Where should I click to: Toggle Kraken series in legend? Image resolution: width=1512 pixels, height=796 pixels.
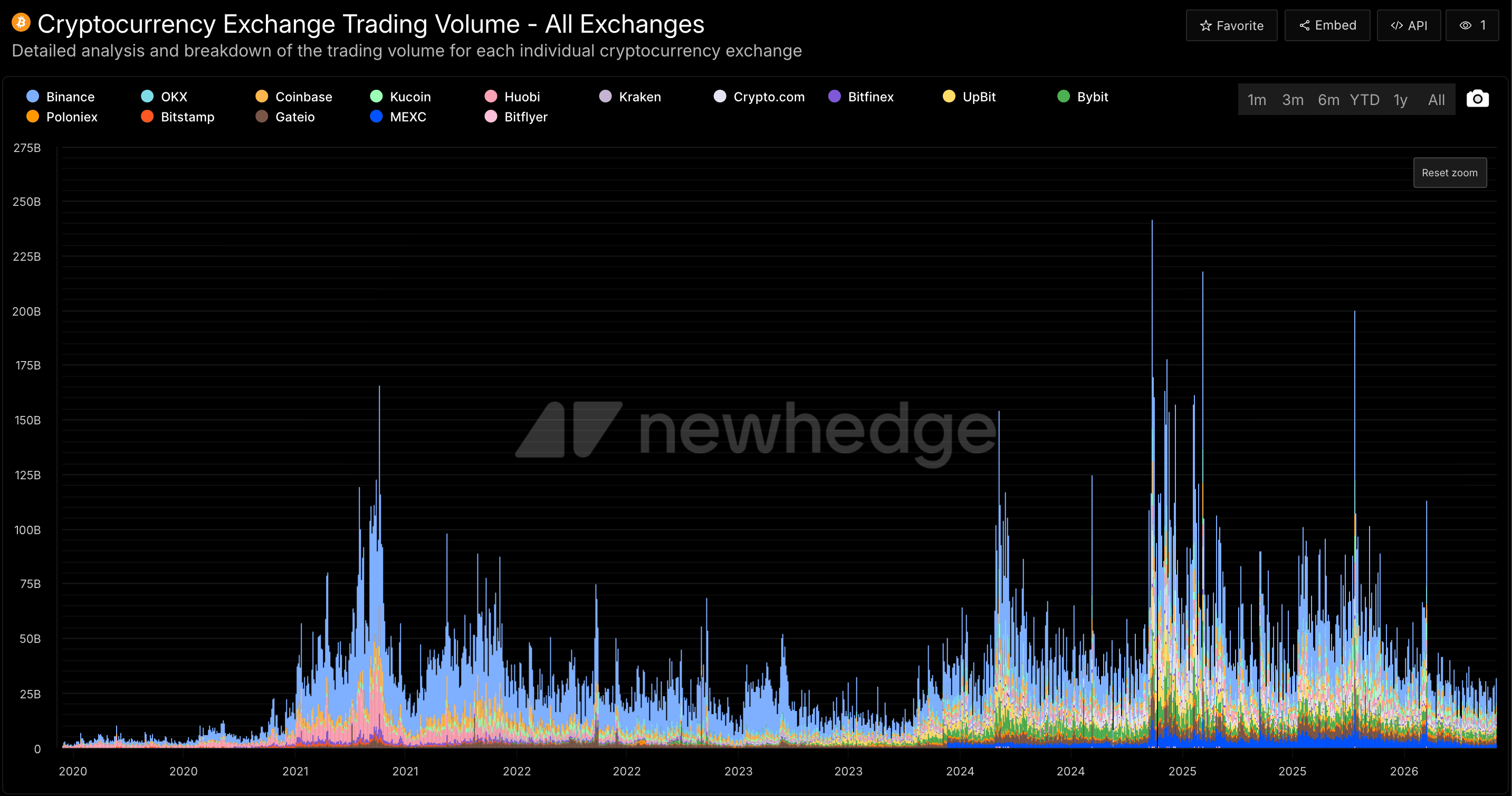(630, 97)
